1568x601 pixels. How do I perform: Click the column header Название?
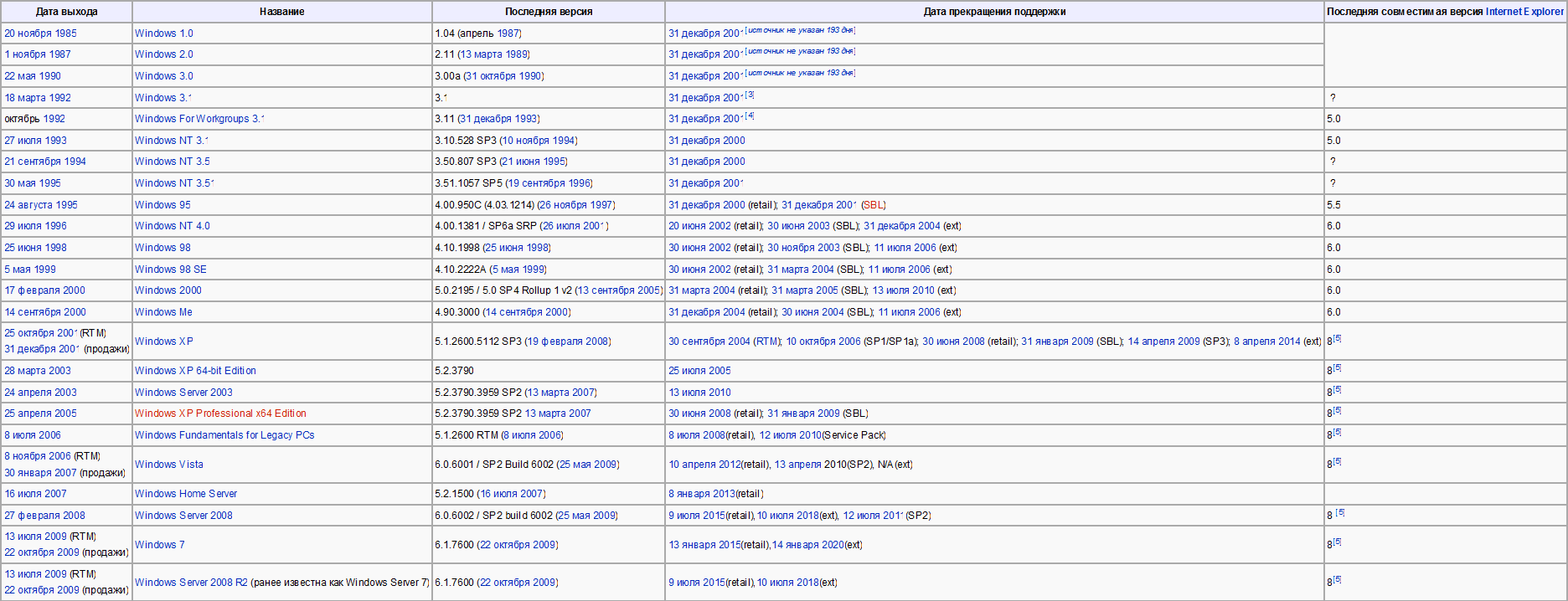click(282, 12)
